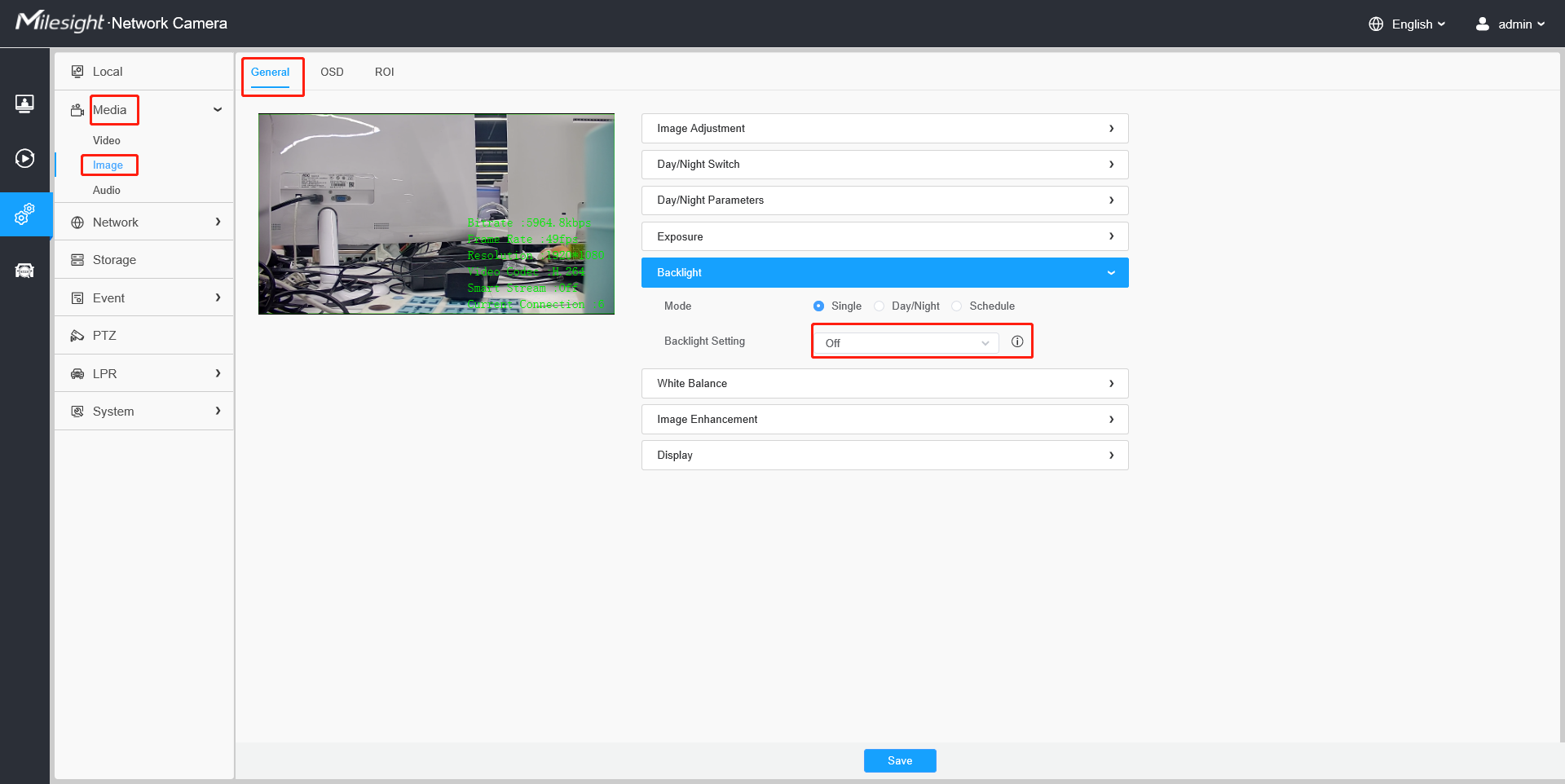The image size is (1565, 784).
Task: Switch to the OSD tab
Action: (332, 73)
